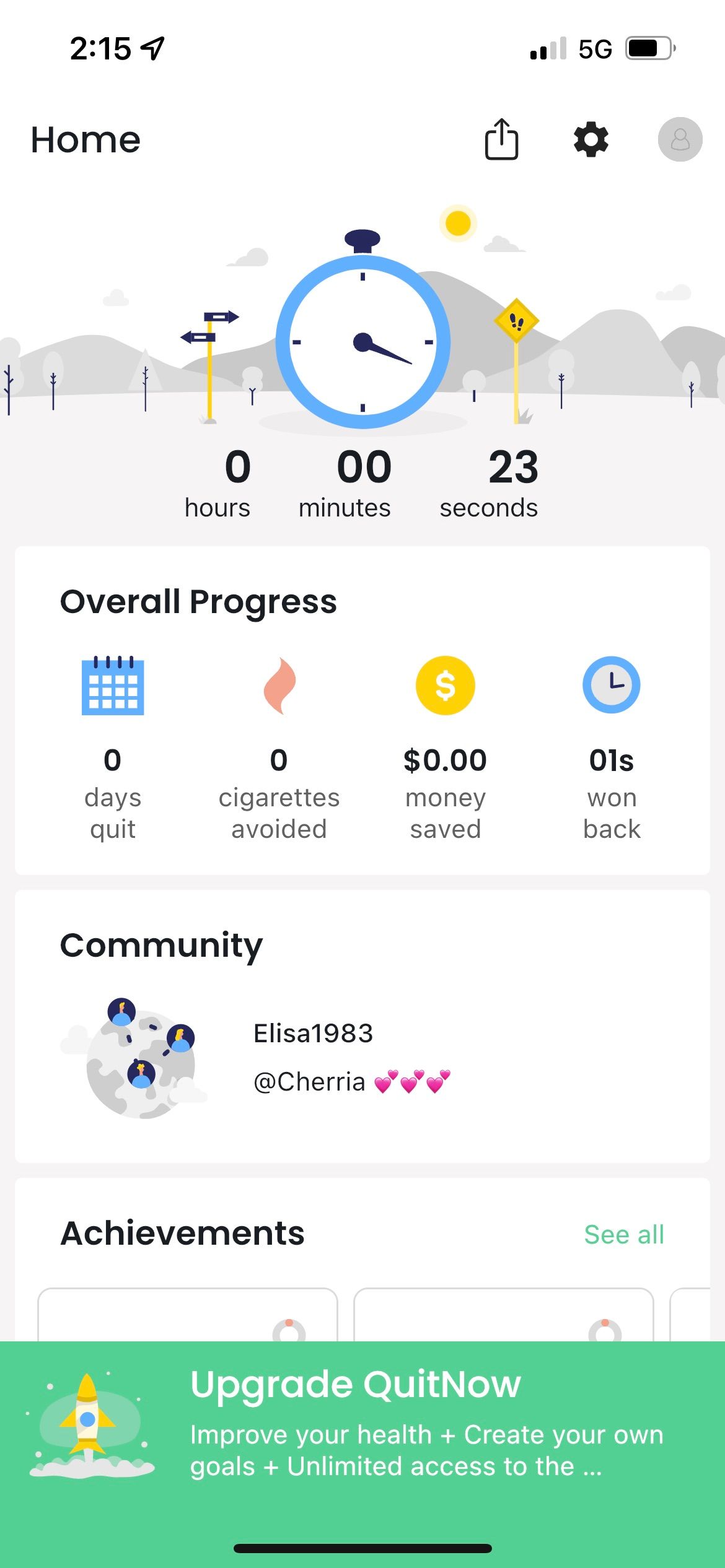Viewport: 725px width, 1568px height.
Task: Tap the iOS home indicator bar
Action: coord(362,1548)
